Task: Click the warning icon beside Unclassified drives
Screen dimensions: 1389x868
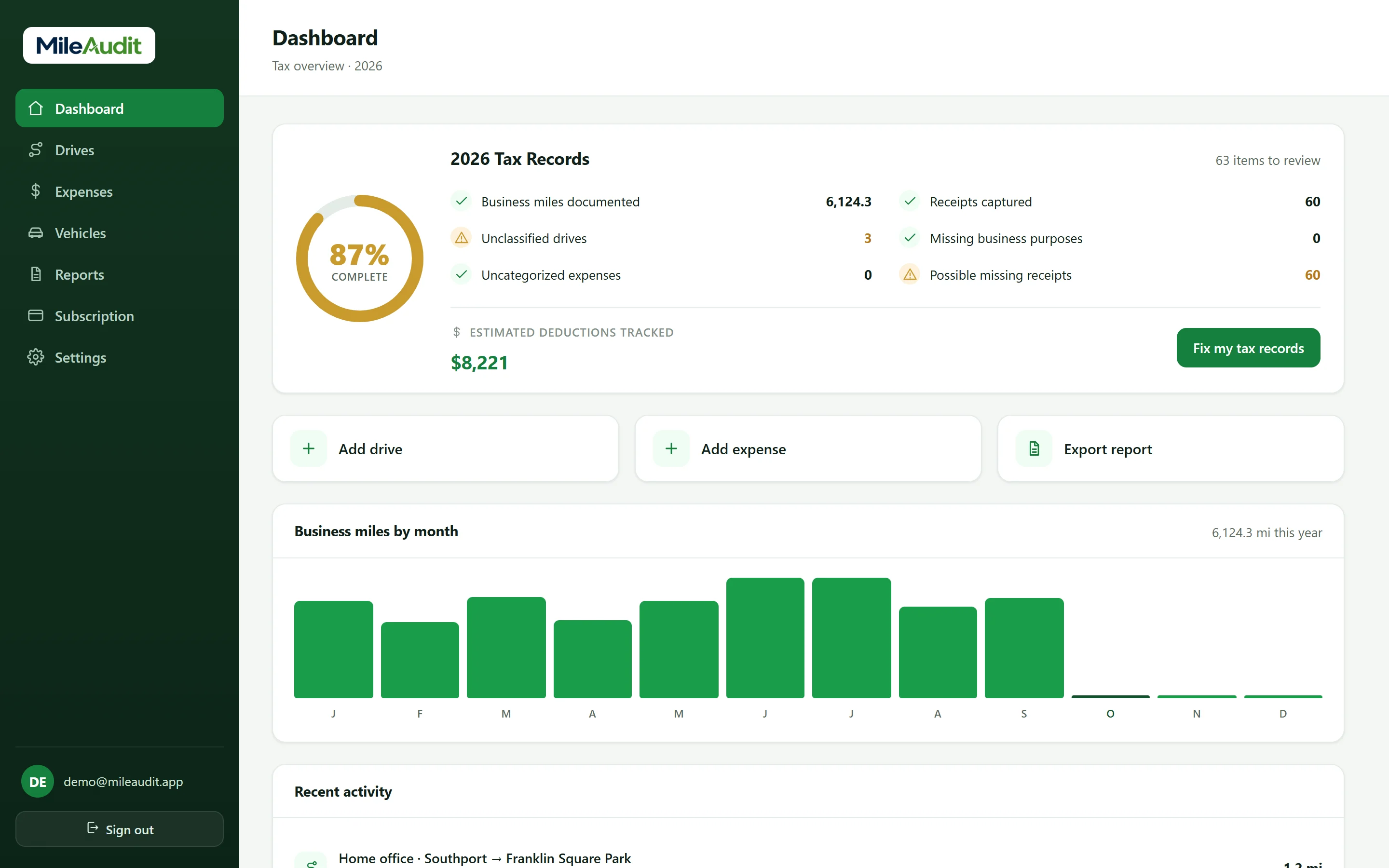Action: (x=461, y=238)
